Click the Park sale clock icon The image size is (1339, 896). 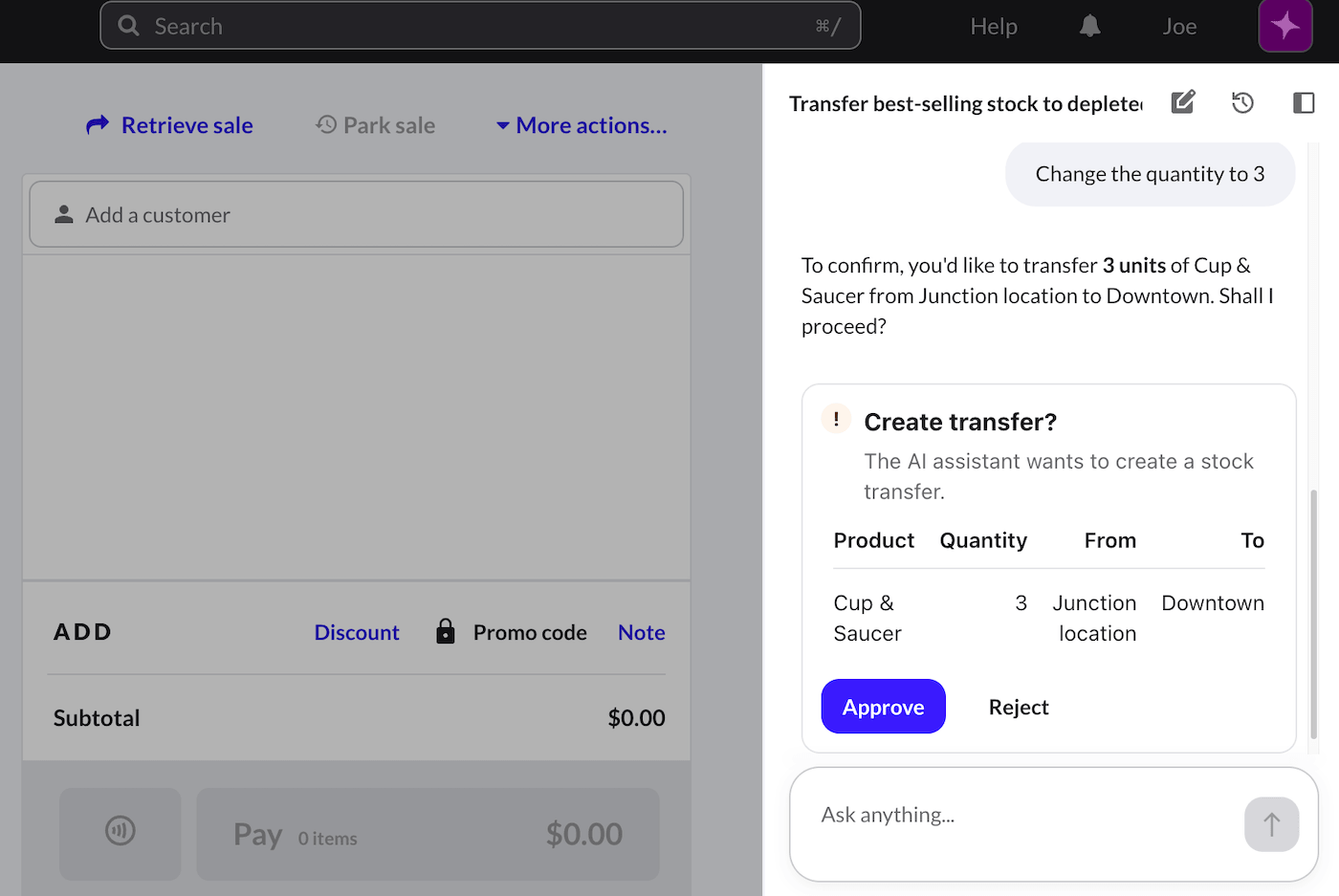coord(326,124)
